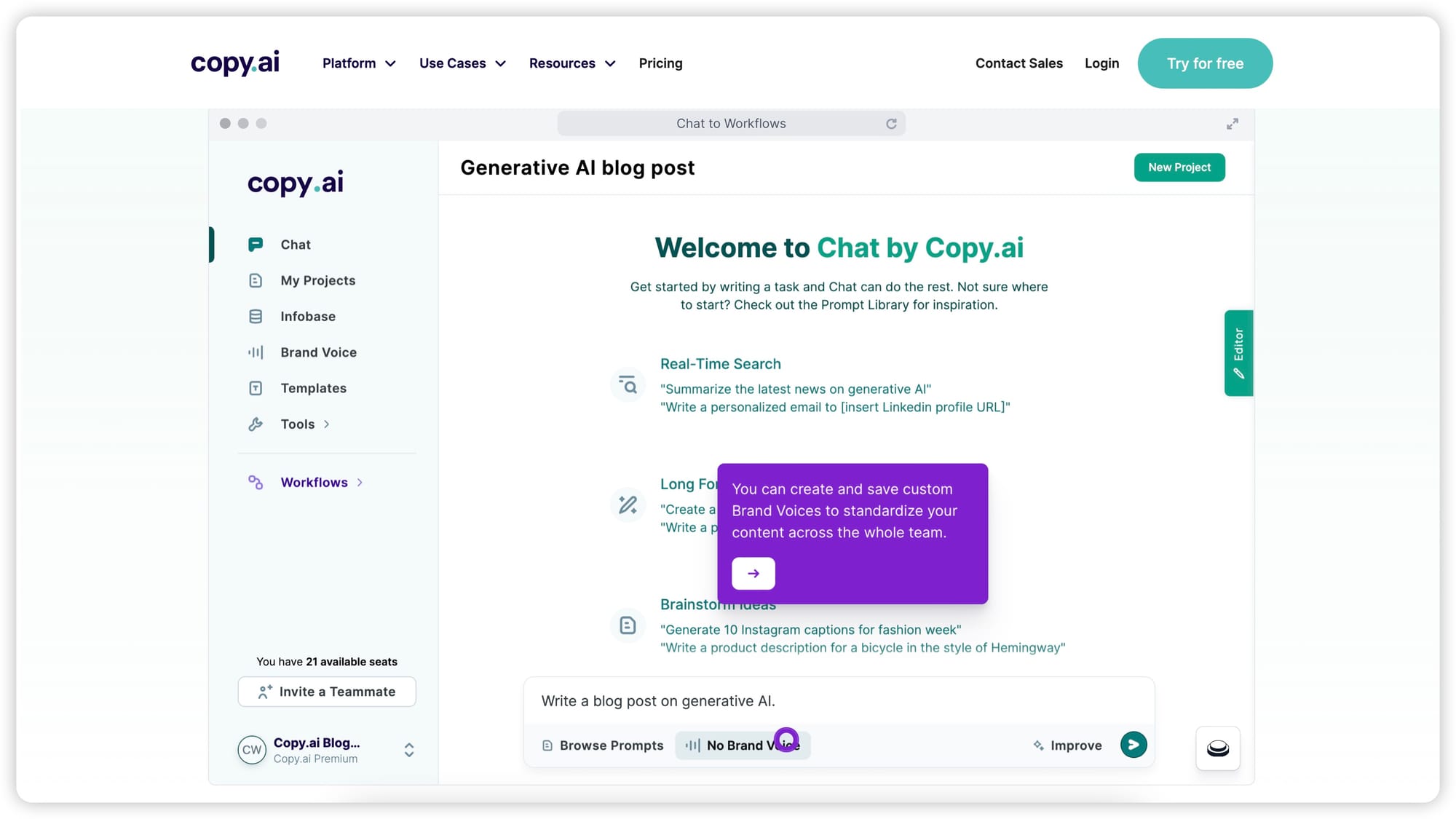
Task: Click the Brand Voice icon
Action: pos(256,352)
